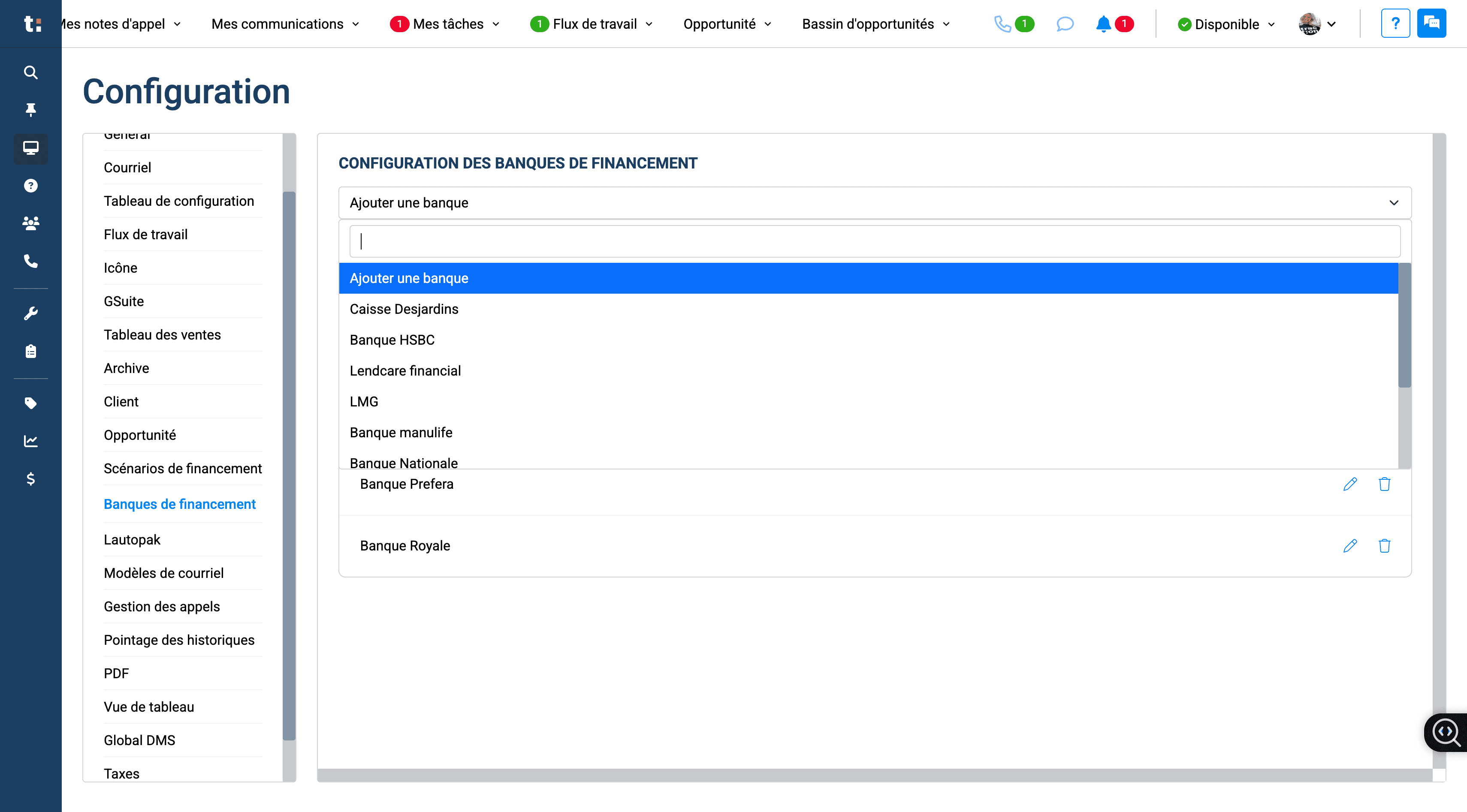Open the Opportunité top menu
Screen dimensions: 1467x812
pyautogui.click(x=727, y=24)
